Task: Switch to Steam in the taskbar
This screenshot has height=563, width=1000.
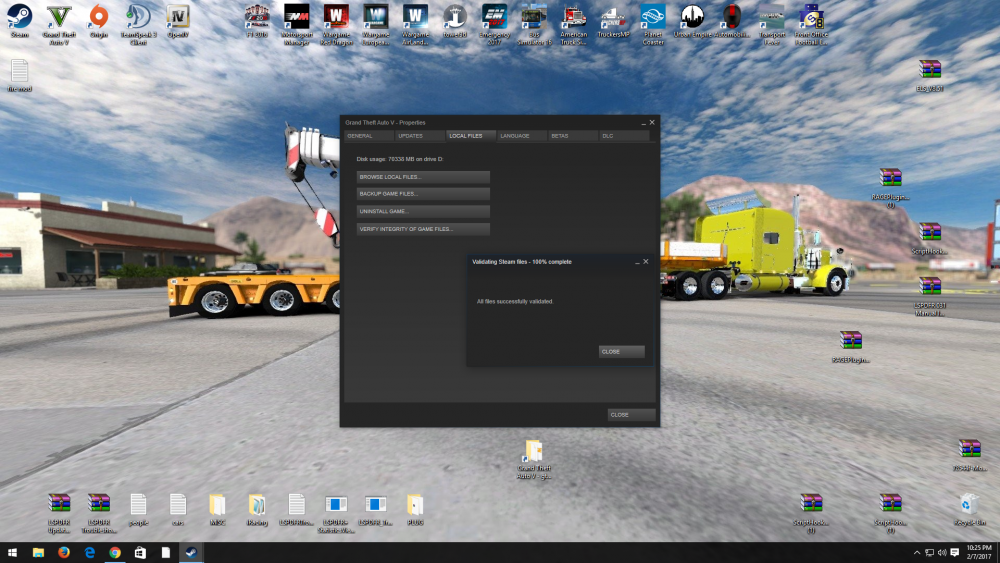Action: [191, 553]
